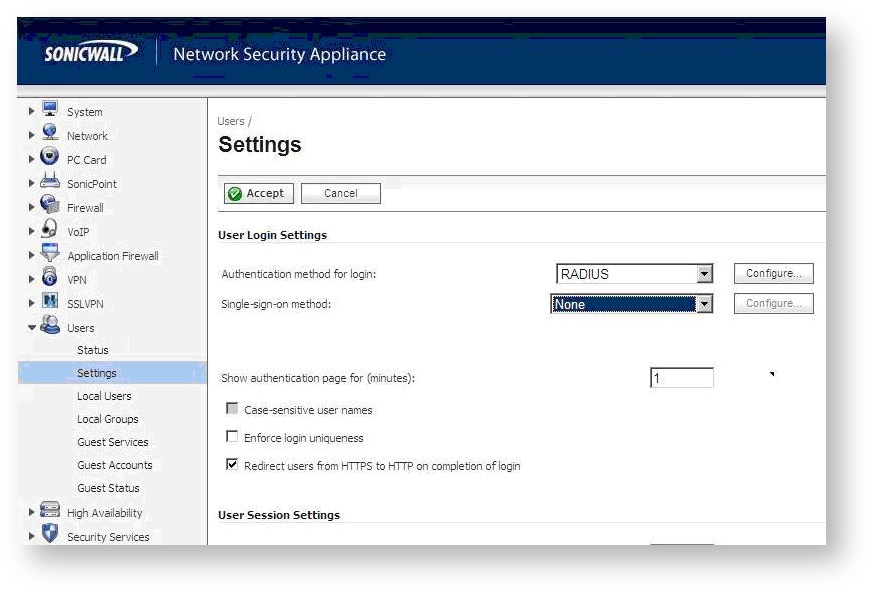874x593 pixels.
Task: Click the SonicPoint access point icon
Action: point(50,182)
